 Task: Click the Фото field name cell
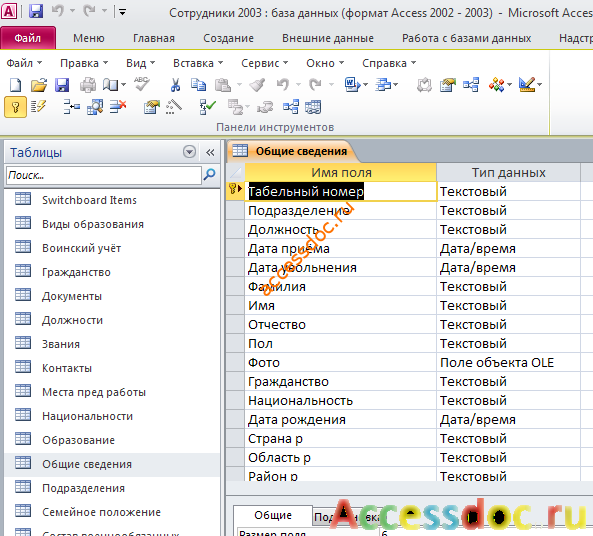[x=340, y=362]
